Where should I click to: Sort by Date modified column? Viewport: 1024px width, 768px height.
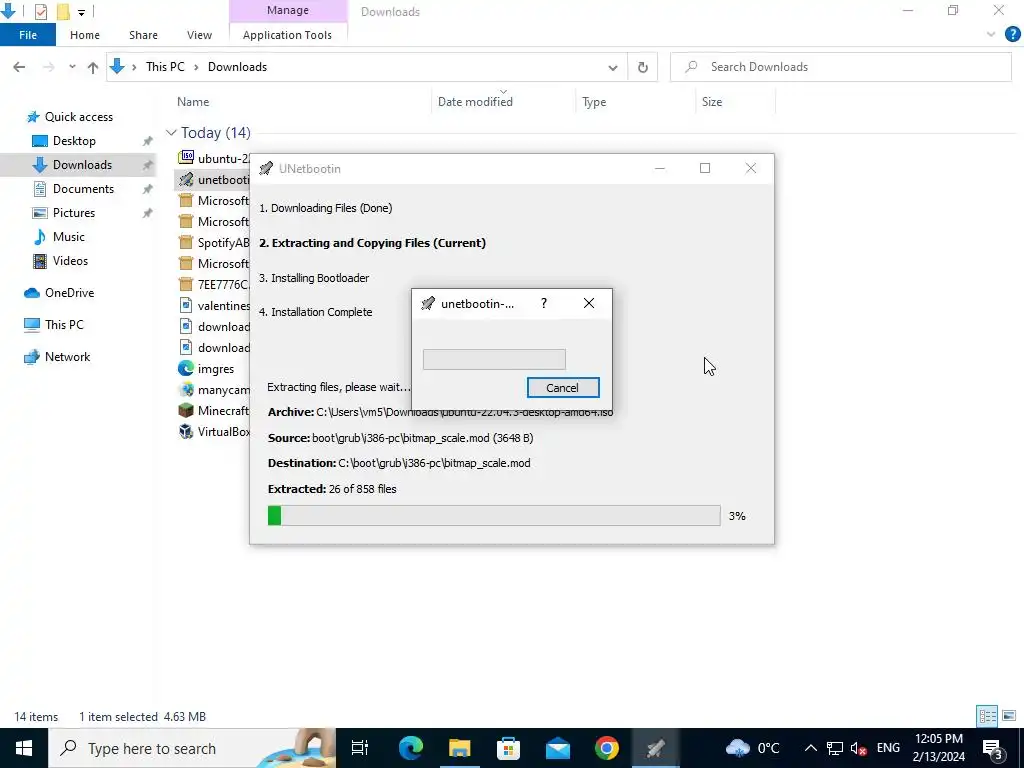475,102
